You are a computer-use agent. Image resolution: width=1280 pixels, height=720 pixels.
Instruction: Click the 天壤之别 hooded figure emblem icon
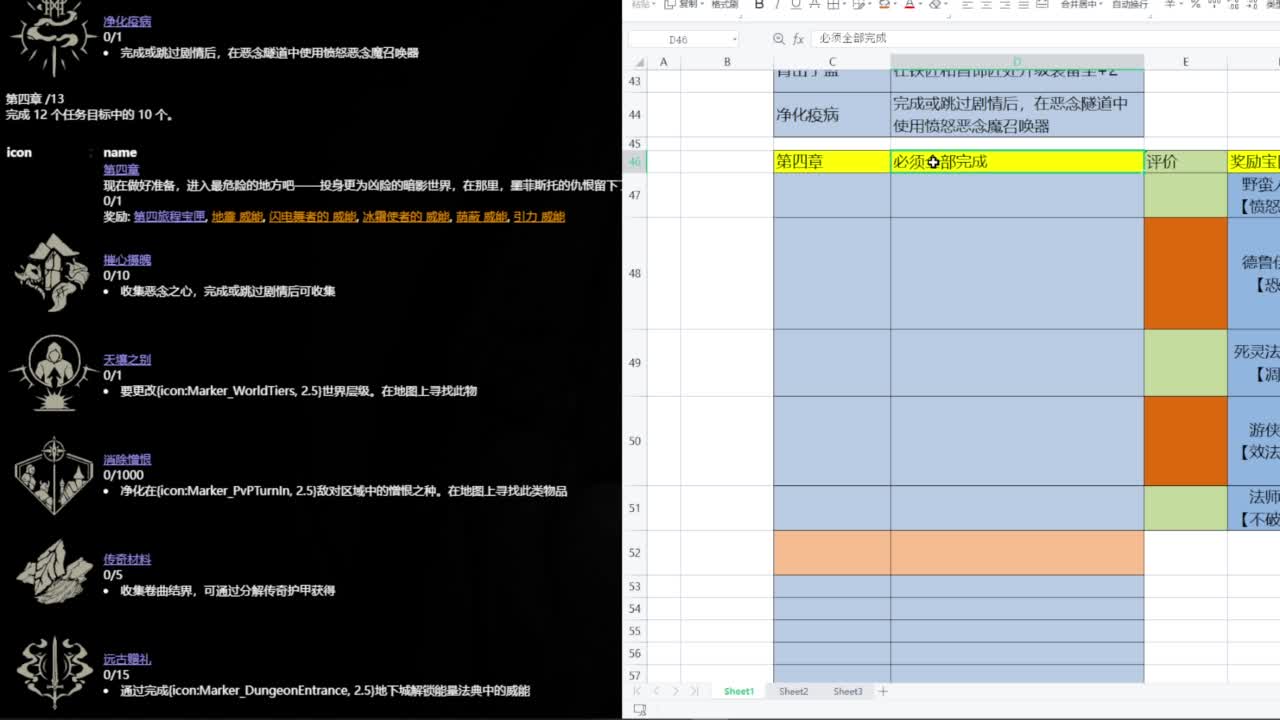53,372
